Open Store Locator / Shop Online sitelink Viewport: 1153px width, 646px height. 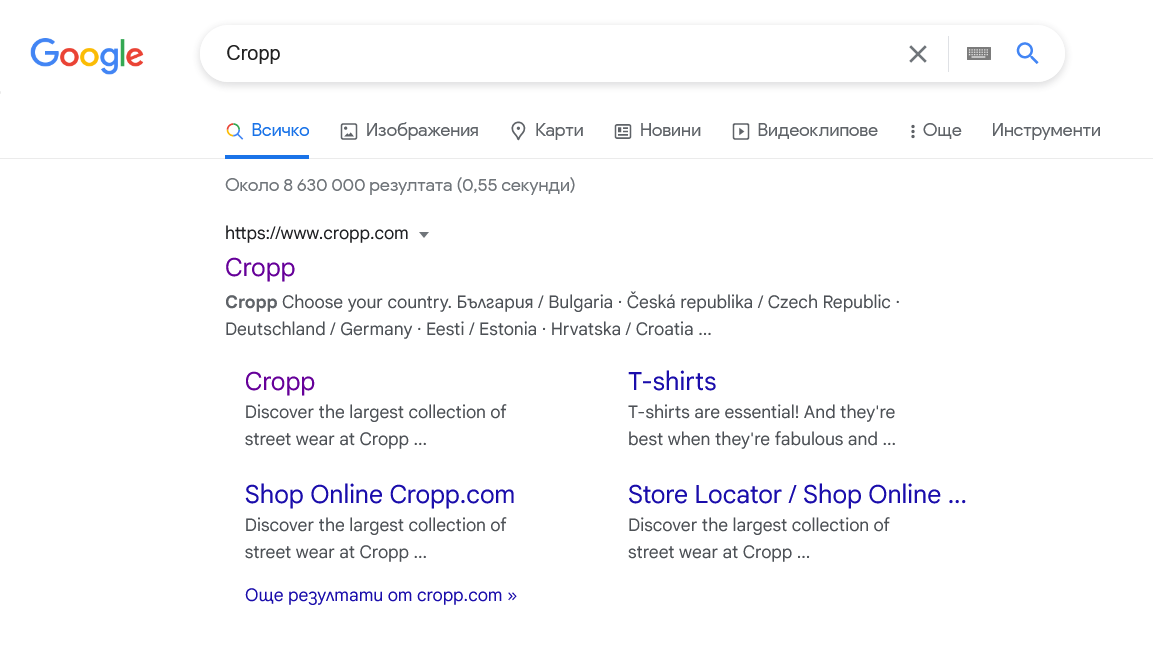pos(796,494)
